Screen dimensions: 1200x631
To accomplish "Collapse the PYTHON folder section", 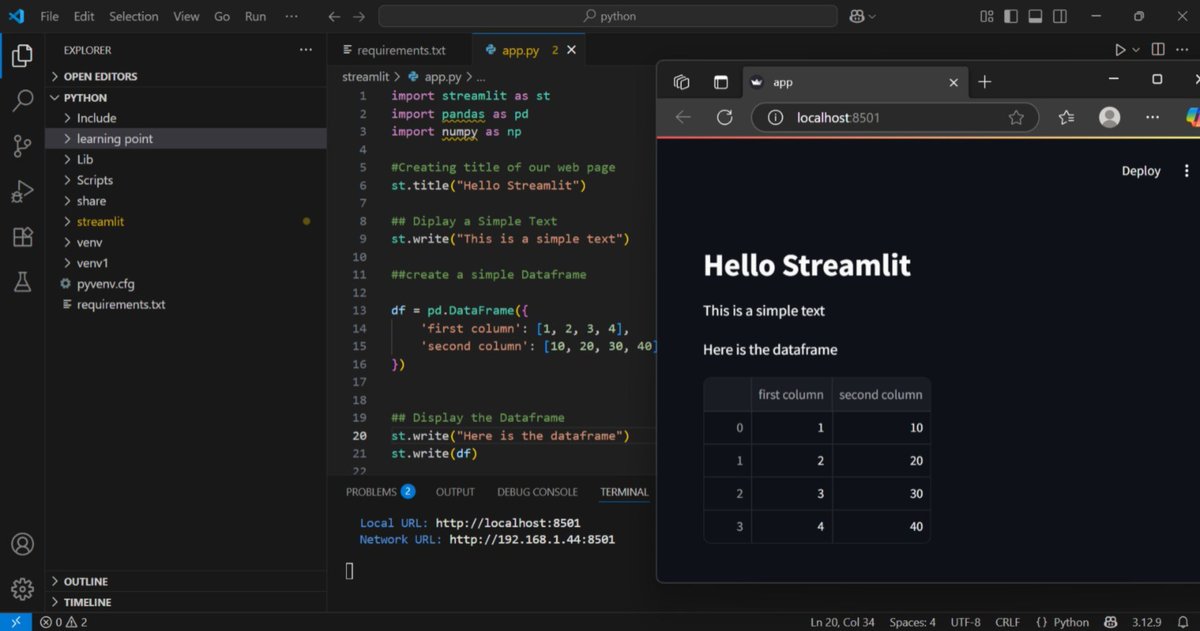I will [x=186, y=97].
